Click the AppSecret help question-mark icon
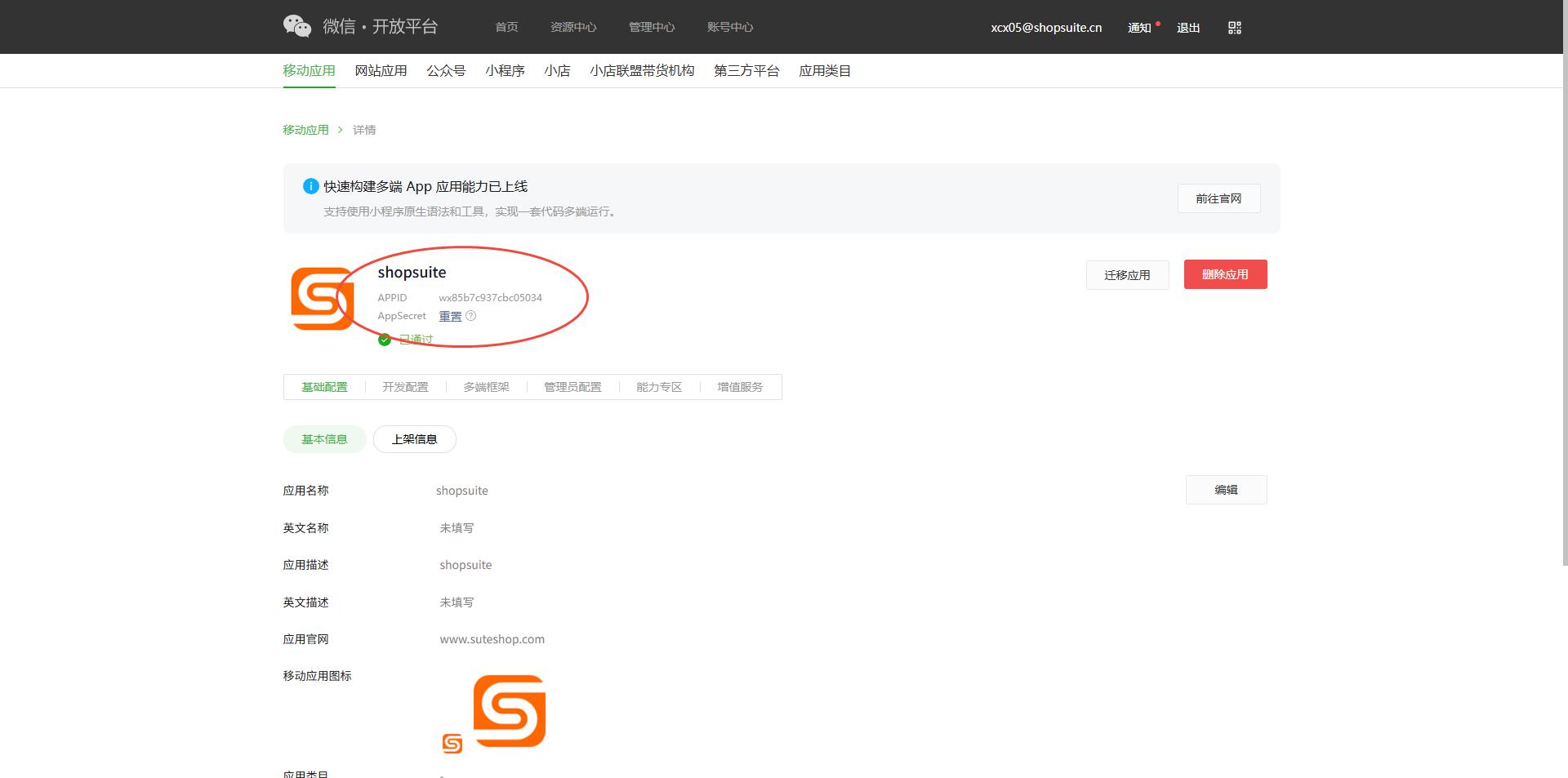The height and width of the screenshot is (778, 1568). point(470,316)
